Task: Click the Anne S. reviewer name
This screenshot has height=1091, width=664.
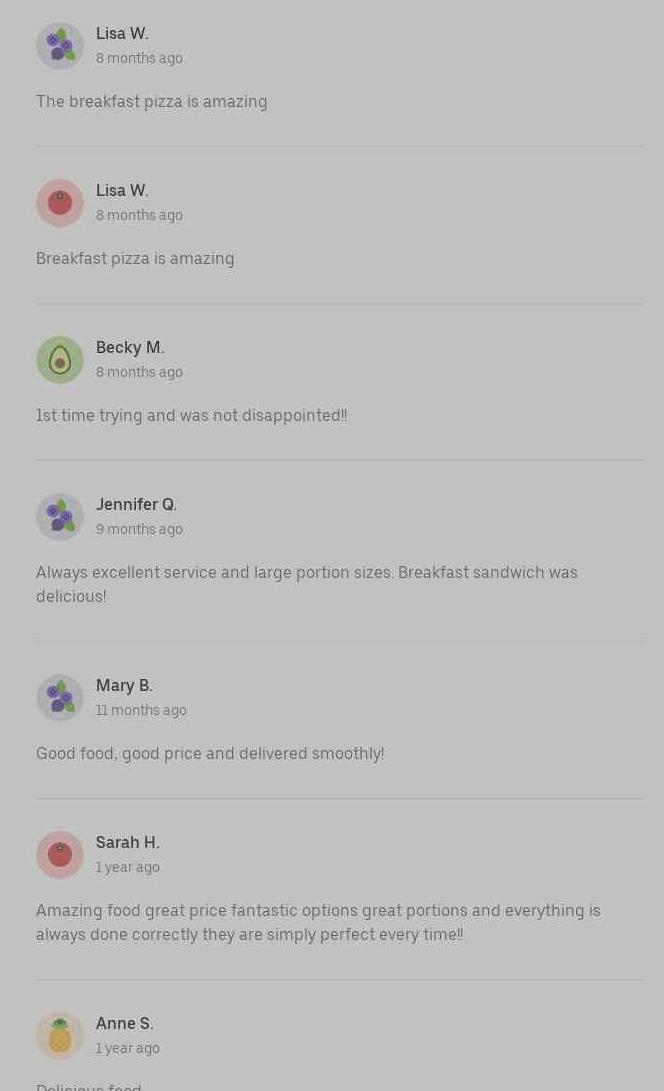Action: point(124,1023)
